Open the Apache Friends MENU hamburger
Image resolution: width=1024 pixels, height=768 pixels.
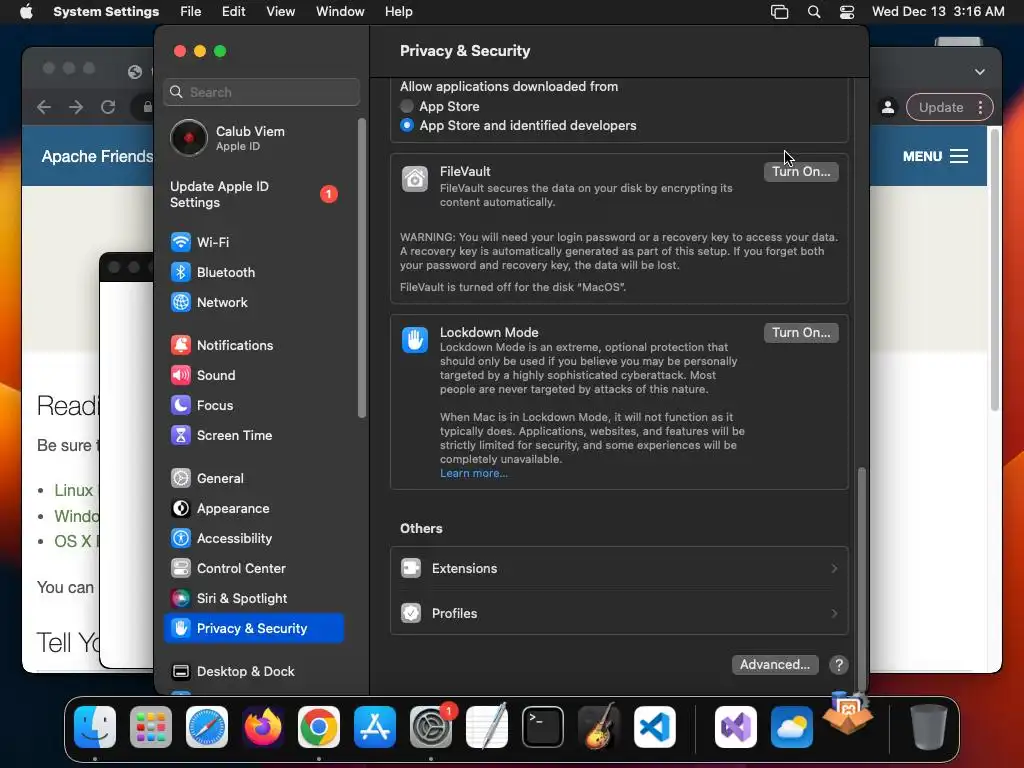(x=935, y=156)
